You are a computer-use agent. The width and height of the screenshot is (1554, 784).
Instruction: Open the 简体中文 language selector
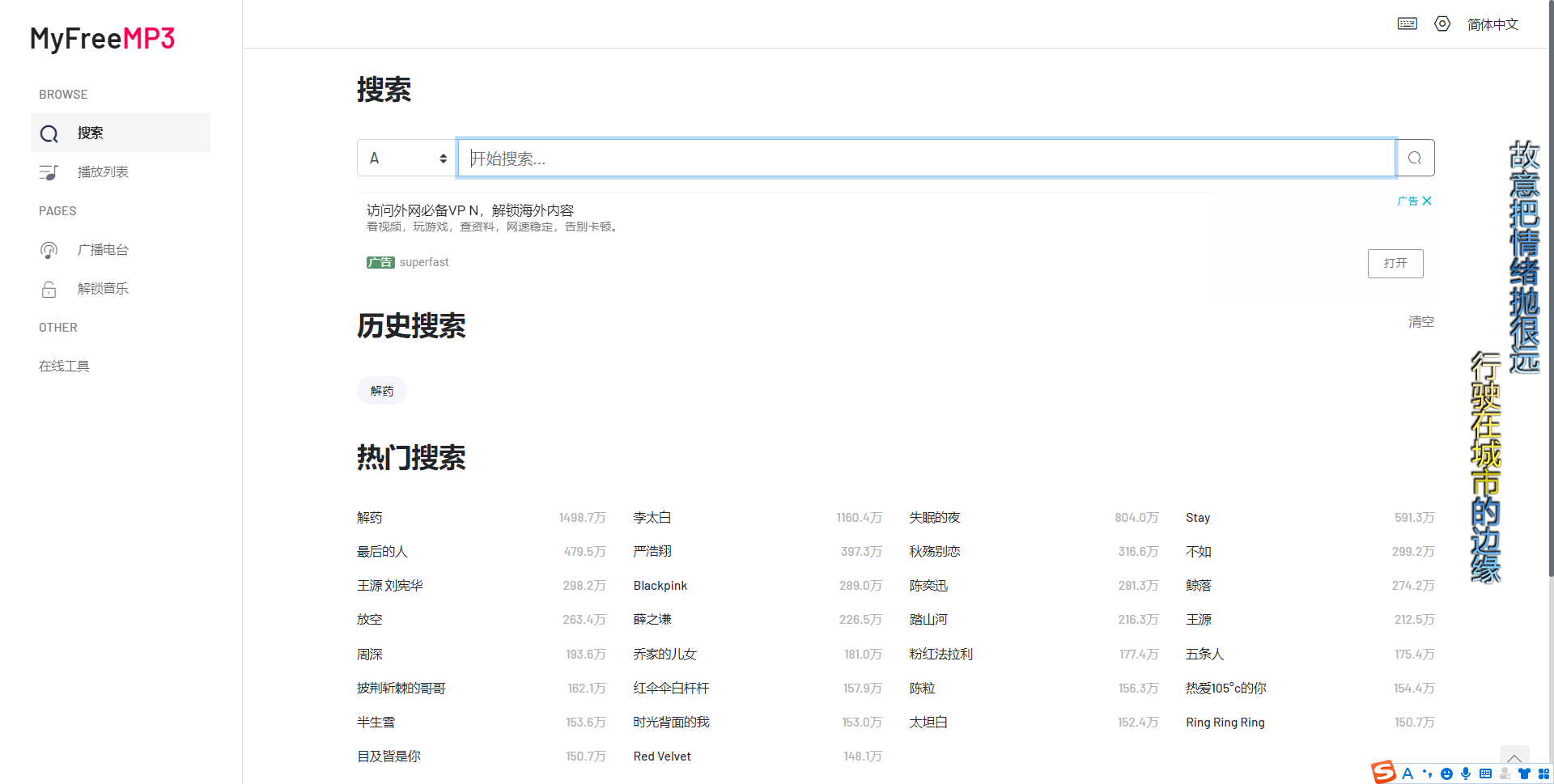[1493, 23]
